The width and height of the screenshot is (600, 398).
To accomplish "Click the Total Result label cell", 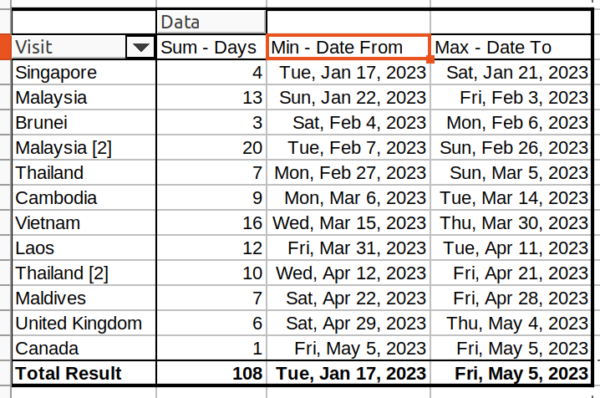I will pyautogui.click(x=84, y=373).
